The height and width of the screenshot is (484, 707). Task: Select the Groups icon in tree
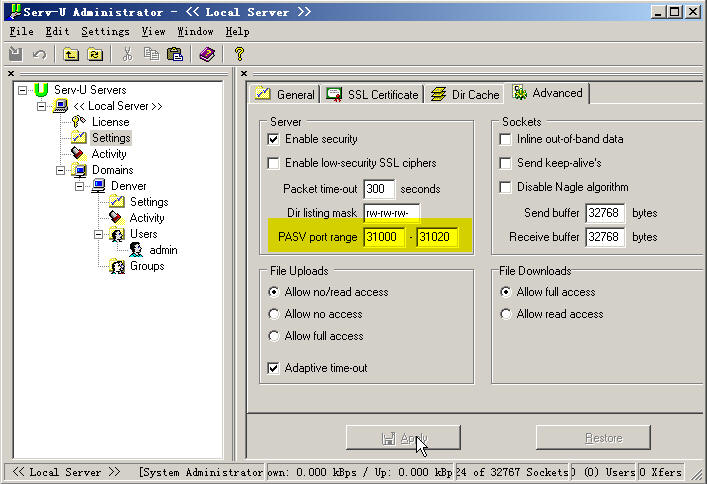point(117,266)
